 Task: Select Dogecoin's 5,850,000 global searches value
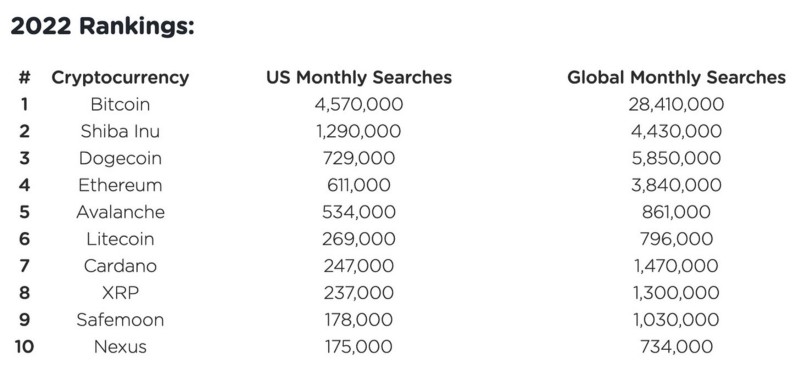pyautogui.click(x=676, y=159)
